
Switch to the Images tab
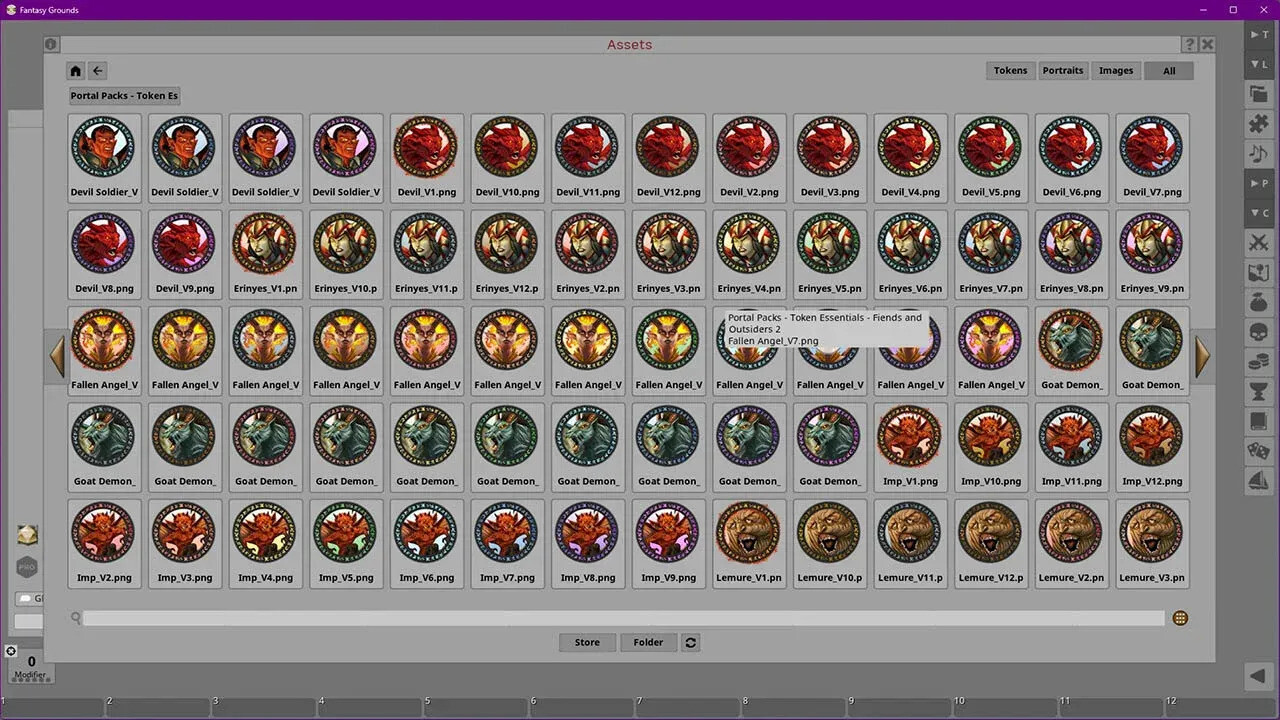point(1116,70)
